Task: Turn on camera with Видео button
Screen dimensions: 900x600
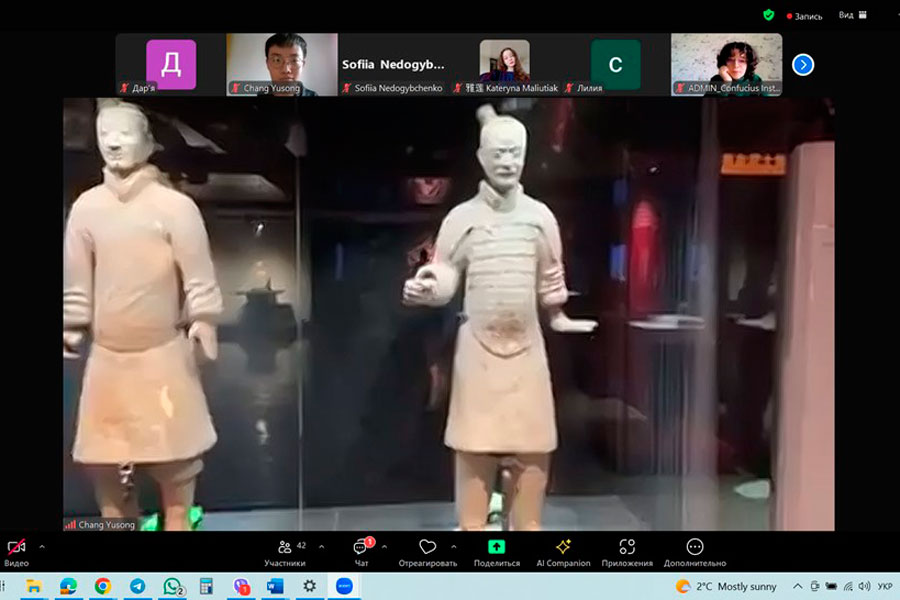Action: pyautogui.click(x=16, y=548)
